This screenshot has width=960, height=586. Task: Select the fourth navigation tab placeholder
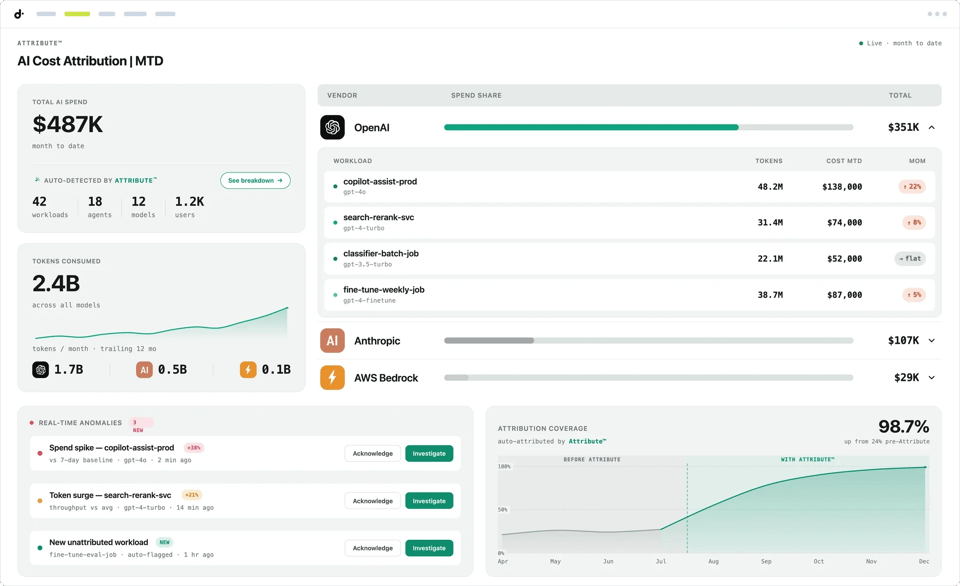[x=135, y=13]
